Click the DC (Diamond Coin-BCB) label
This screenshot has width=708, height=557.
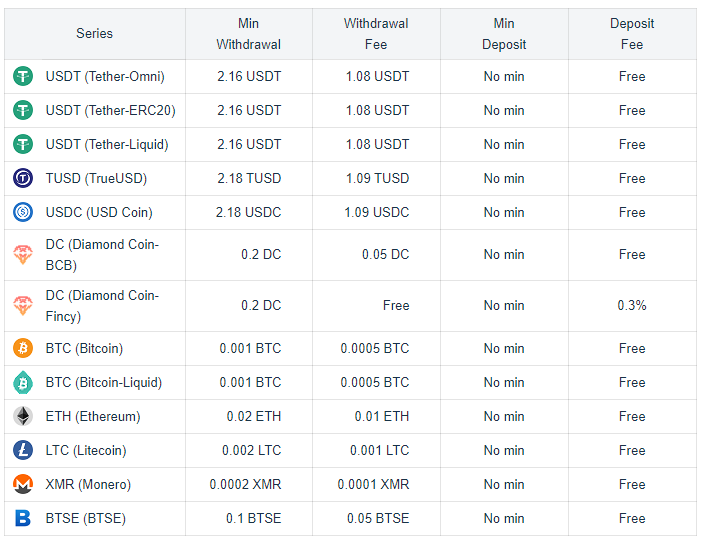(102, 255)
